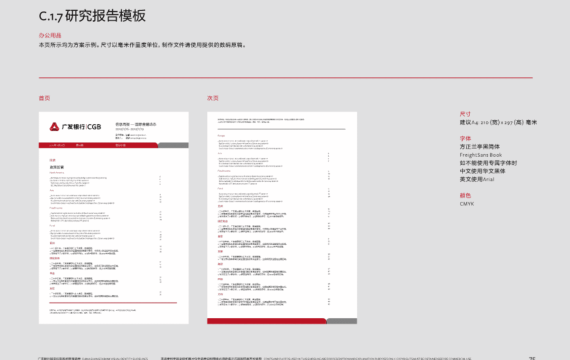The height and width of the screenshot is (360, 570).
Task: Click the red footer bar on the second page
Action: 267,321
